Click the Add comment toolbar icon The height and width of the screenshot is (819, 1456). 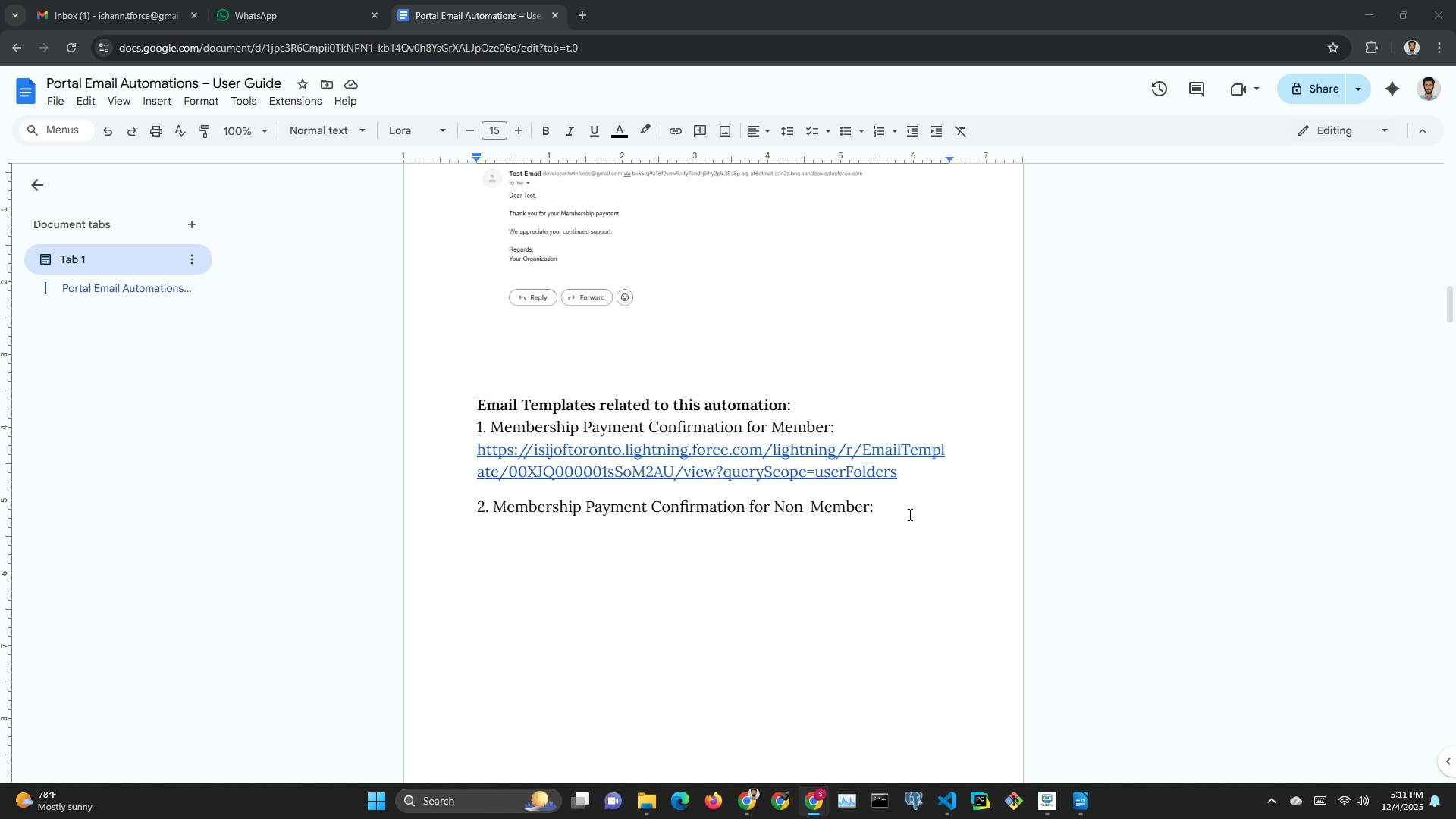pyautogui.click(x=700, y=131)
